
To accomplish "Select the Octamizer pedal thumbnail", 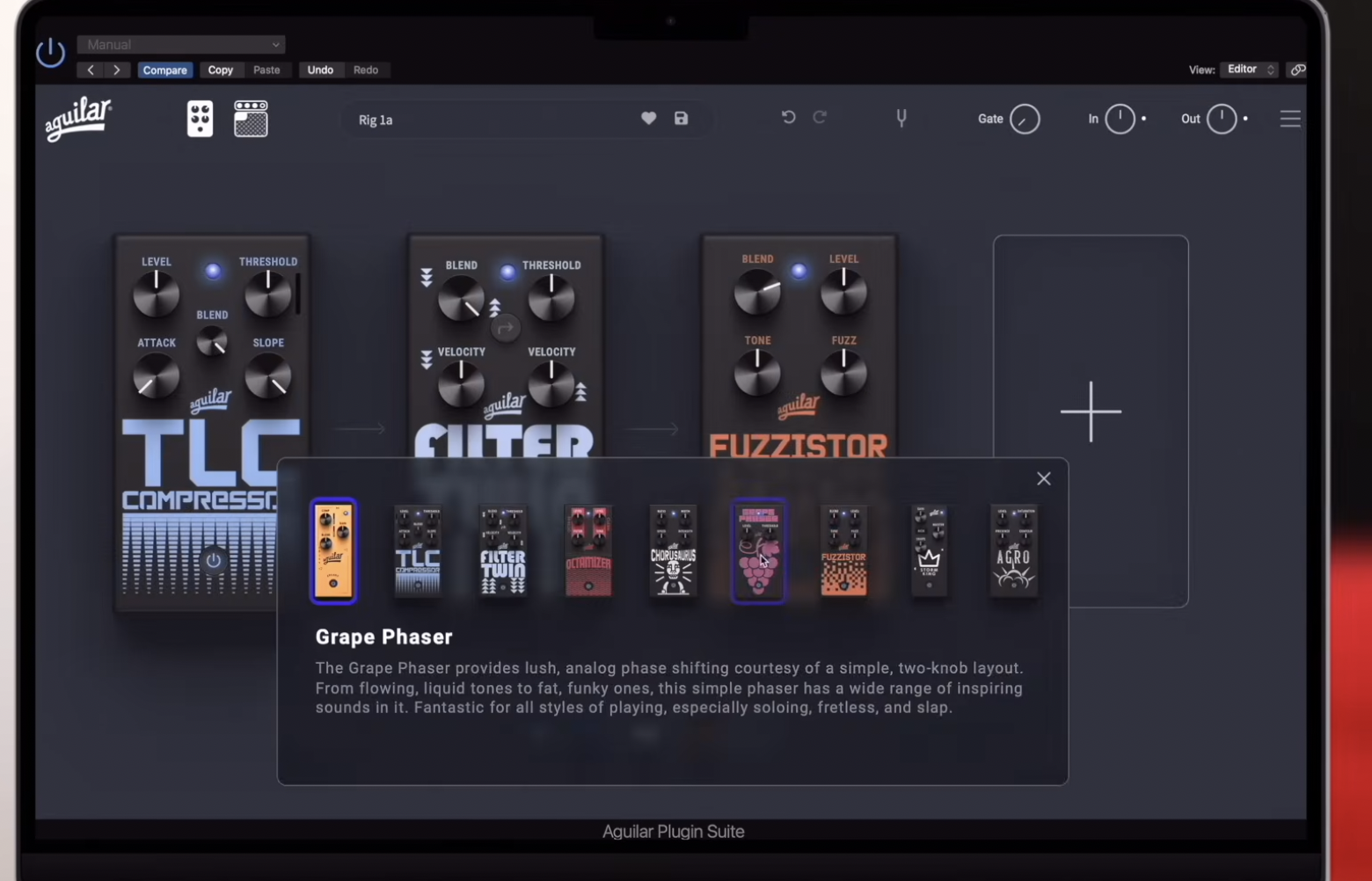I will point(588,550).
